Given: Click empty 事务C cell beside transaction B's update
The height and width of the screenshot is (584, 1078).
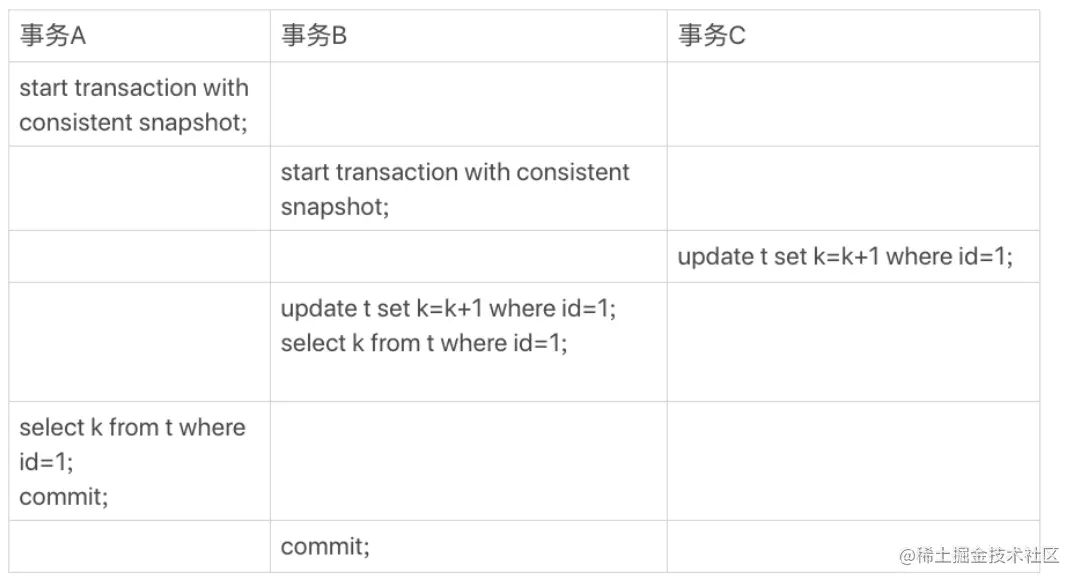Looking at the screenshot, I should (853, 343).
